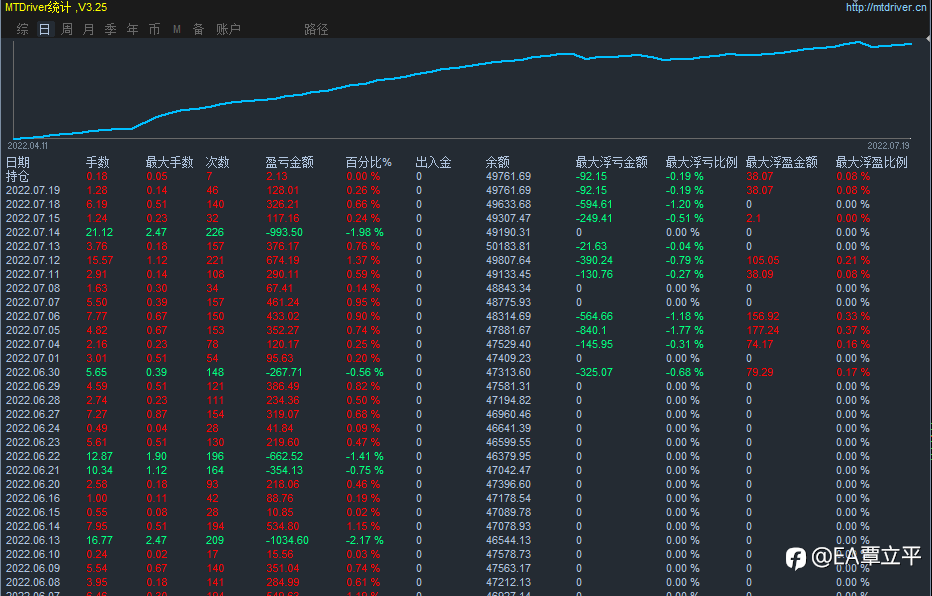Open the M tab
Viewport: 932px width, 596px height.
pos(177,29)
